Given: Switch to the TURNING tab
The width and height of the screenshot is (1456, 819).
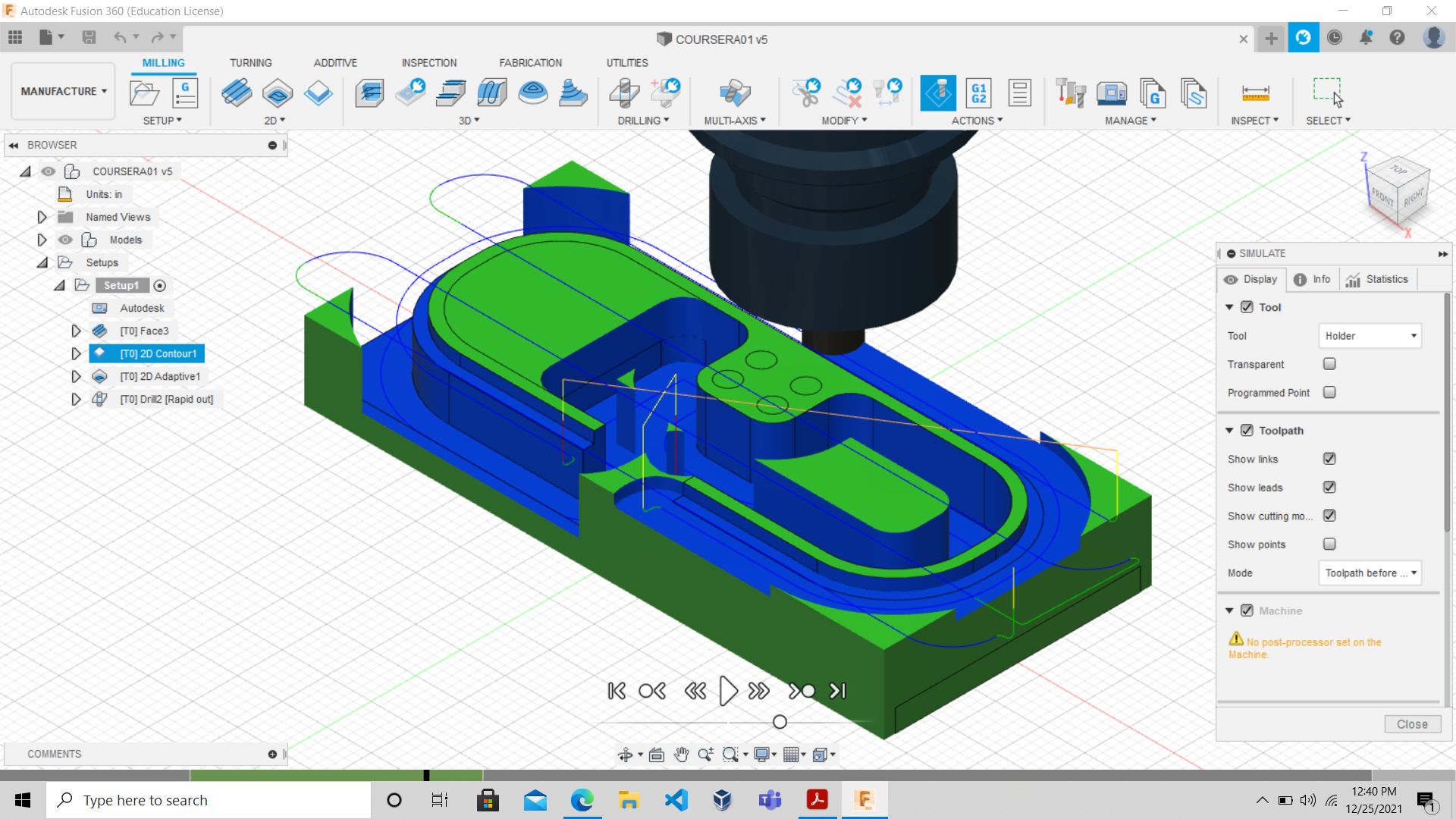Looking at the screenshot, I should [251, 63].
